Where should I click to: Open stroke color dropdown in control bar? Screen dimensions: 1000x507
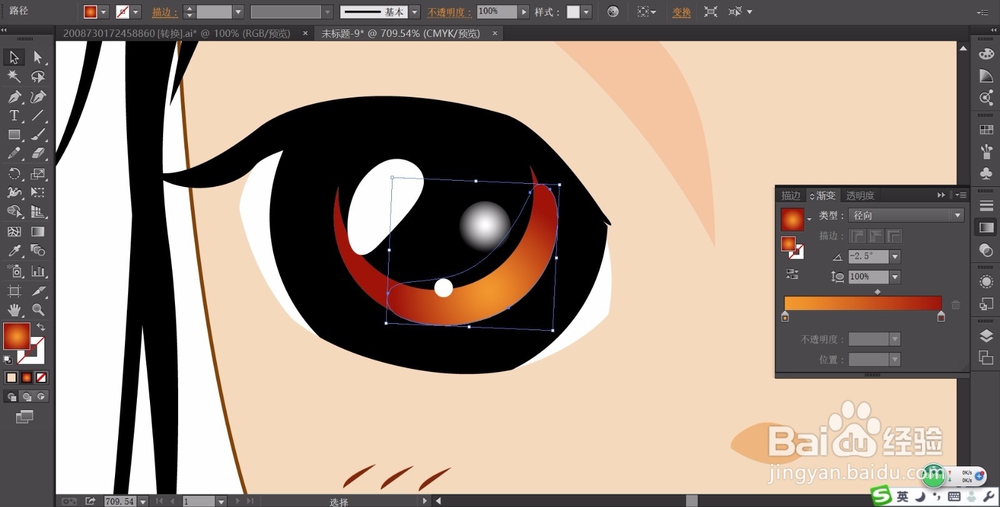click(x=136, y=11)
